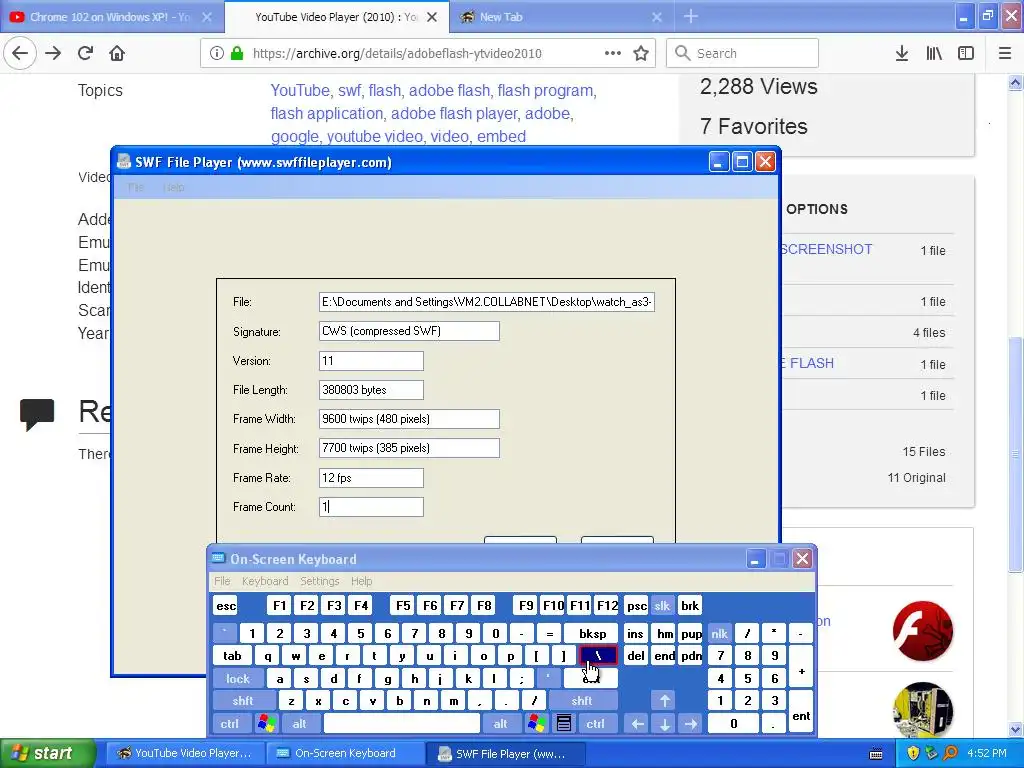Click the green padlock security icon
The image size is (1024, 768).
point(237,53)
